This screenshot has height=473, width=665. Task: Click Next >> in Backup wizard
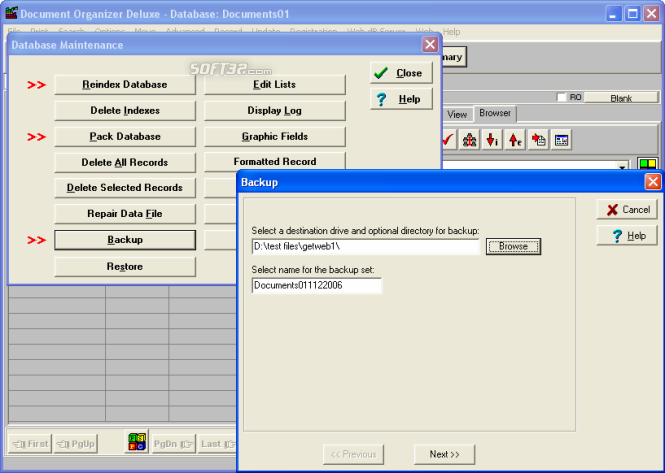click(444, 454)
